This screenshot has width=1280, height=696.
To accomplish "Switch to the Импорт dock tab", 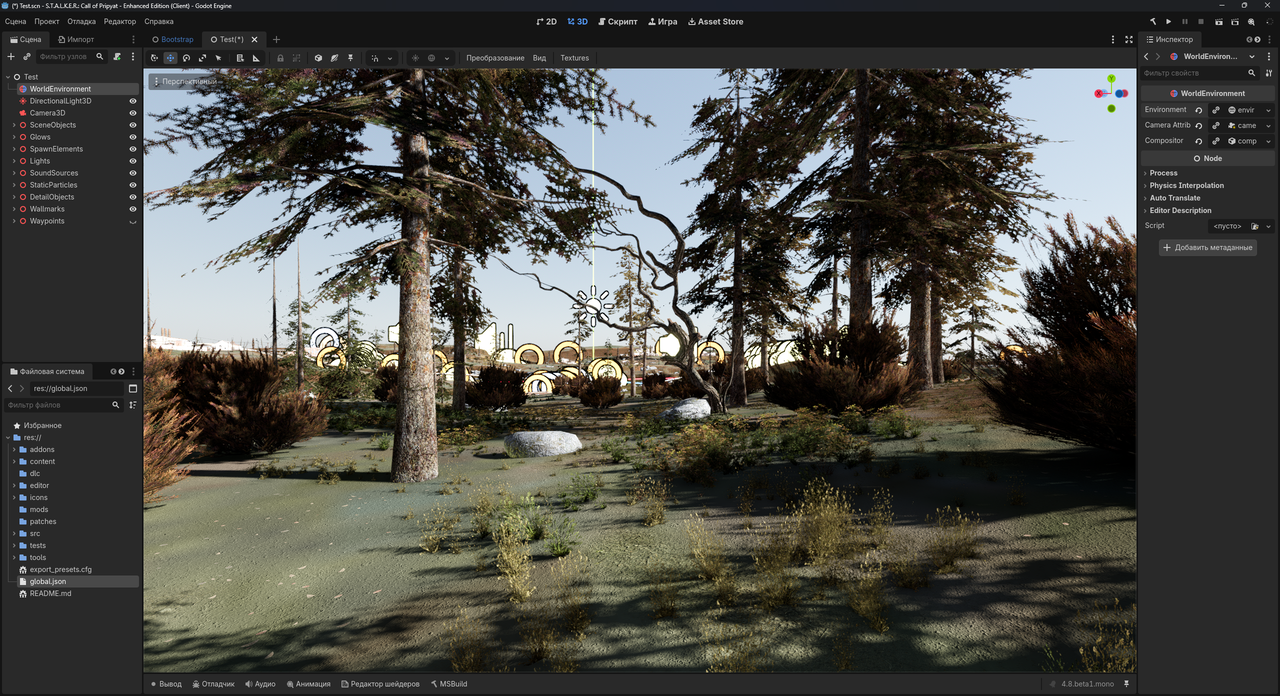I will 75,39.
